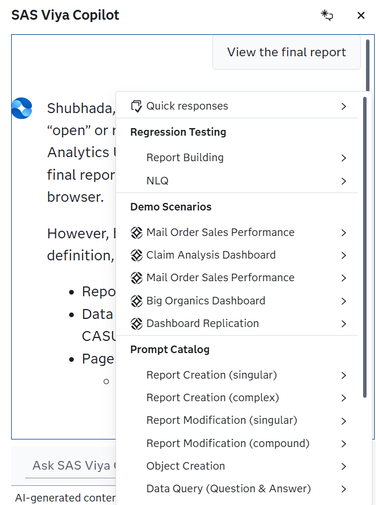Expand chevron on Big Organics Dashboard row
The height and width of the screenshot is (505, 376).
(x=344, y=301)
